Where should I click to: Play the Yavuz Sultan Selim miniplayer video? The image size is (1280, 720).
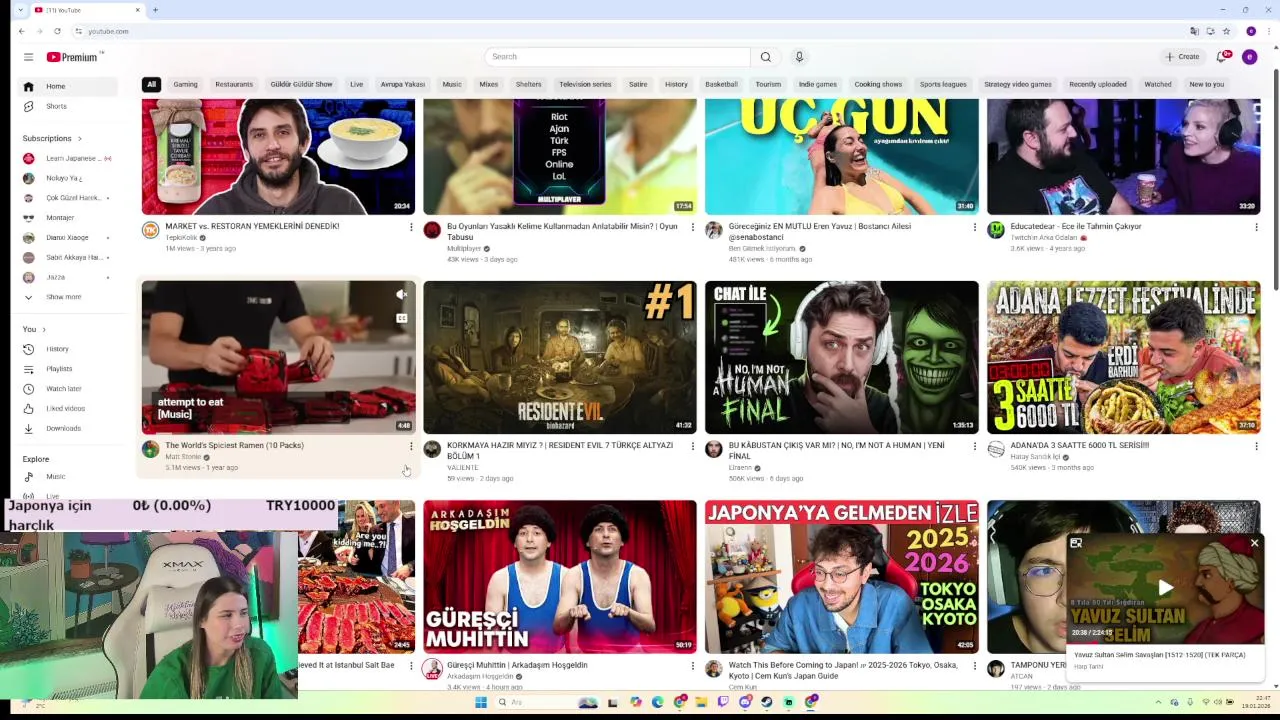pos(1165,588)
